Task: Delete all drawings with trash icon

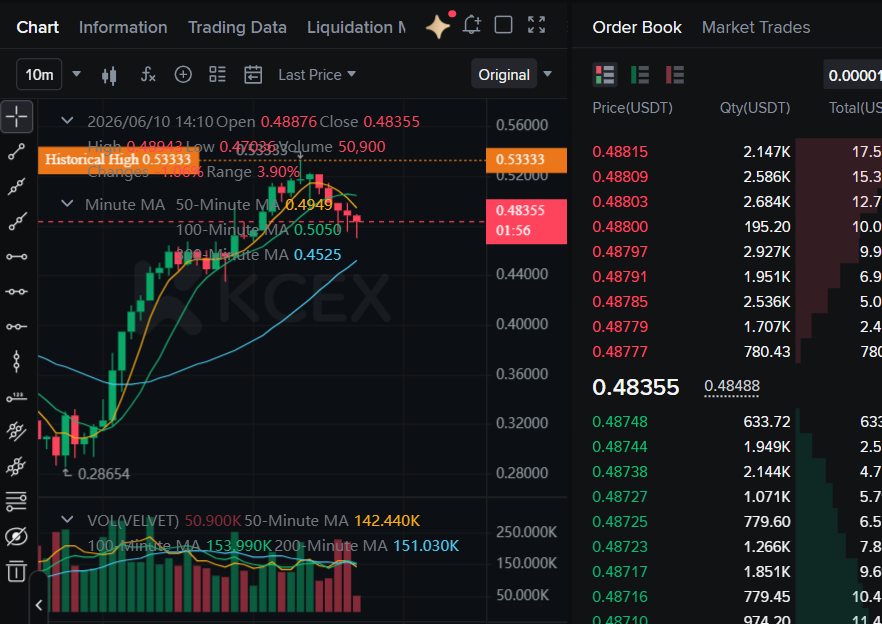Action: 17,572
